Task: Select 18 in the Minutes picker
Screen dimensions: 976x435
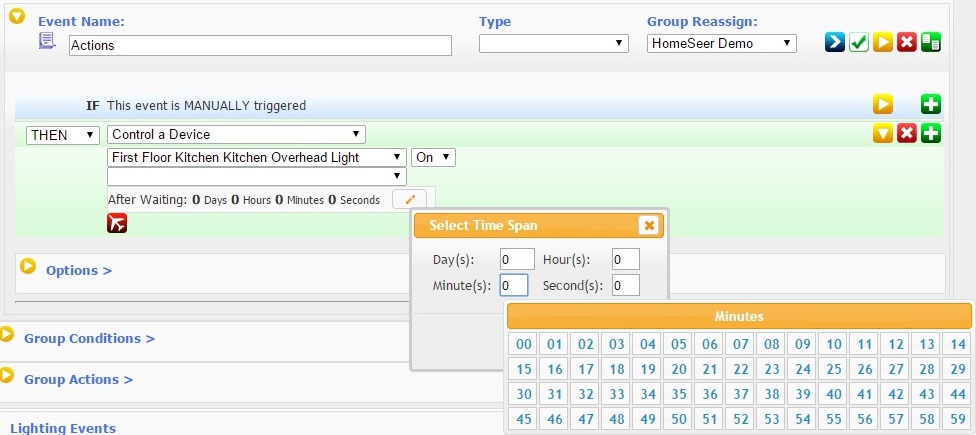Action: pos(617,369)
